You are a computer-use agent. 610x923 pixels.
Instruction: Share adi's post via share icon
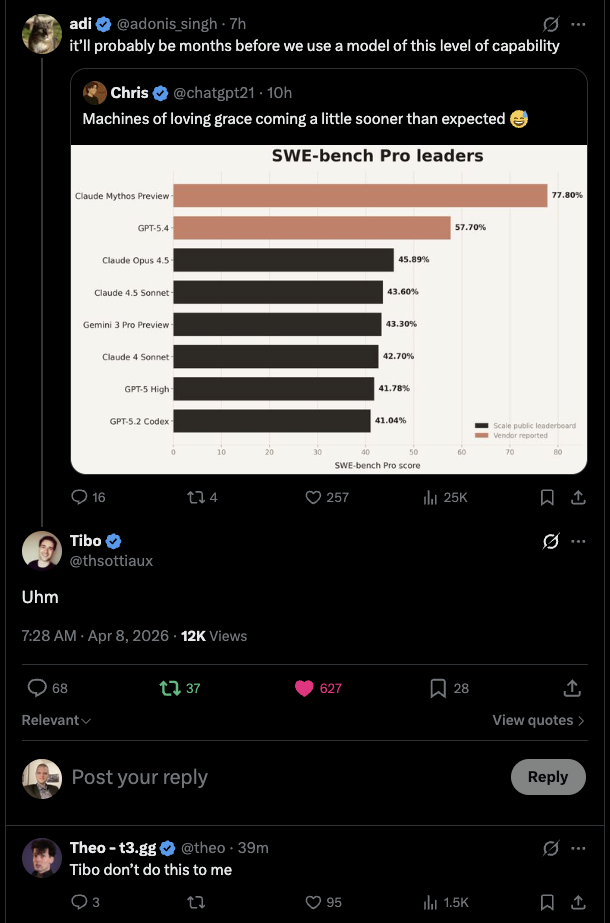[x=579, y=497]
